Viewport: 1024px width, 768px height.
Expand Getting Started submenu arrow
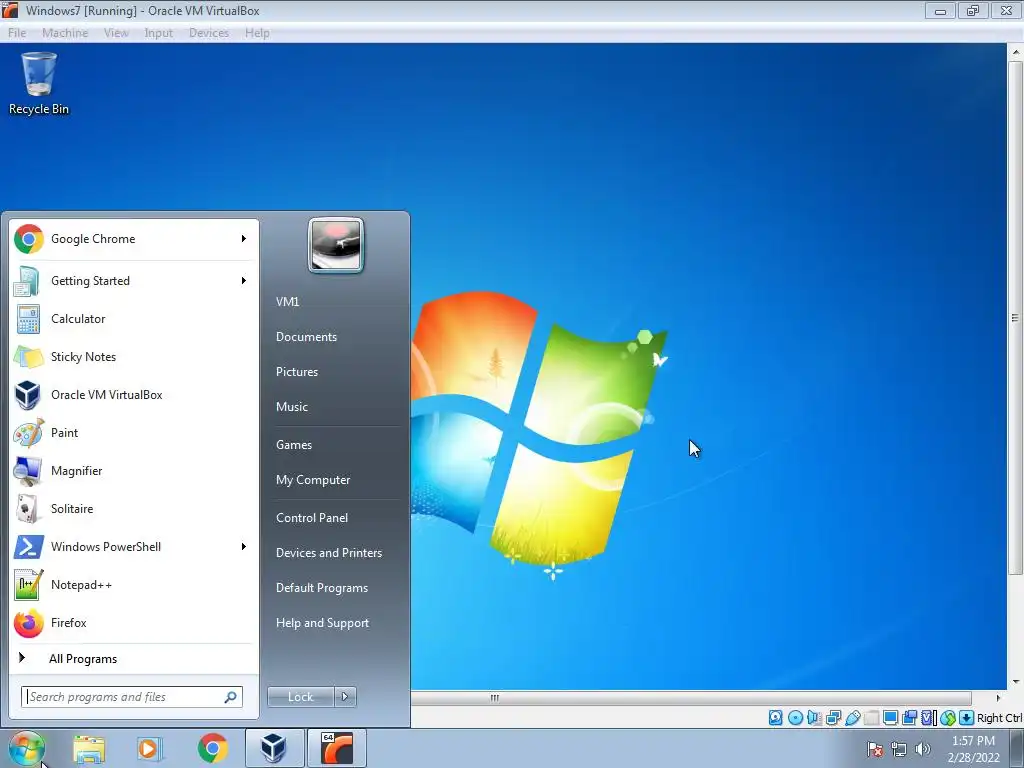click(244, 281)
